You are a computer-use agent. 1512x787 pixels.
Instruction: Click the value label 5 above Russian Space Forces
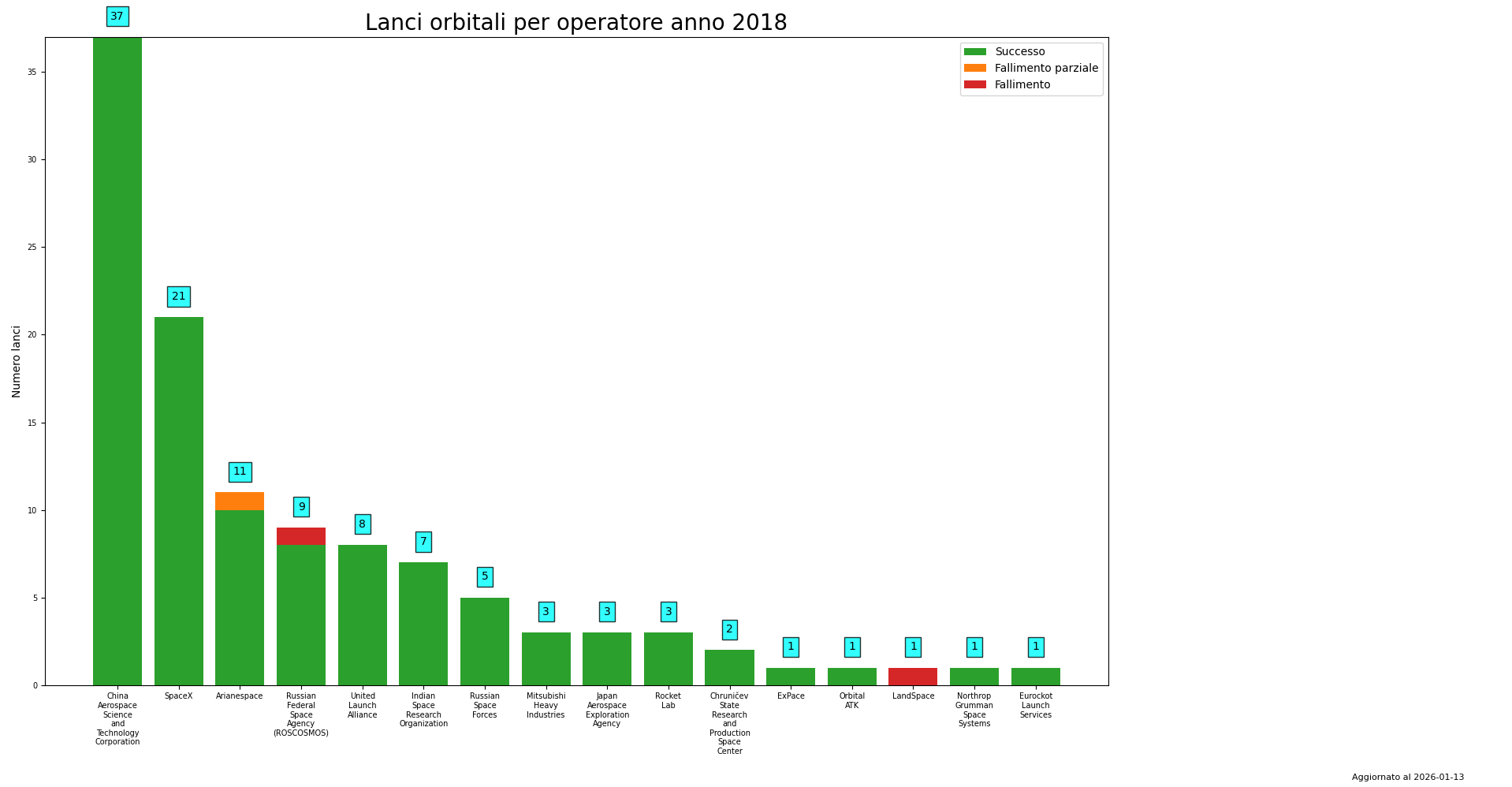point(485,576)
